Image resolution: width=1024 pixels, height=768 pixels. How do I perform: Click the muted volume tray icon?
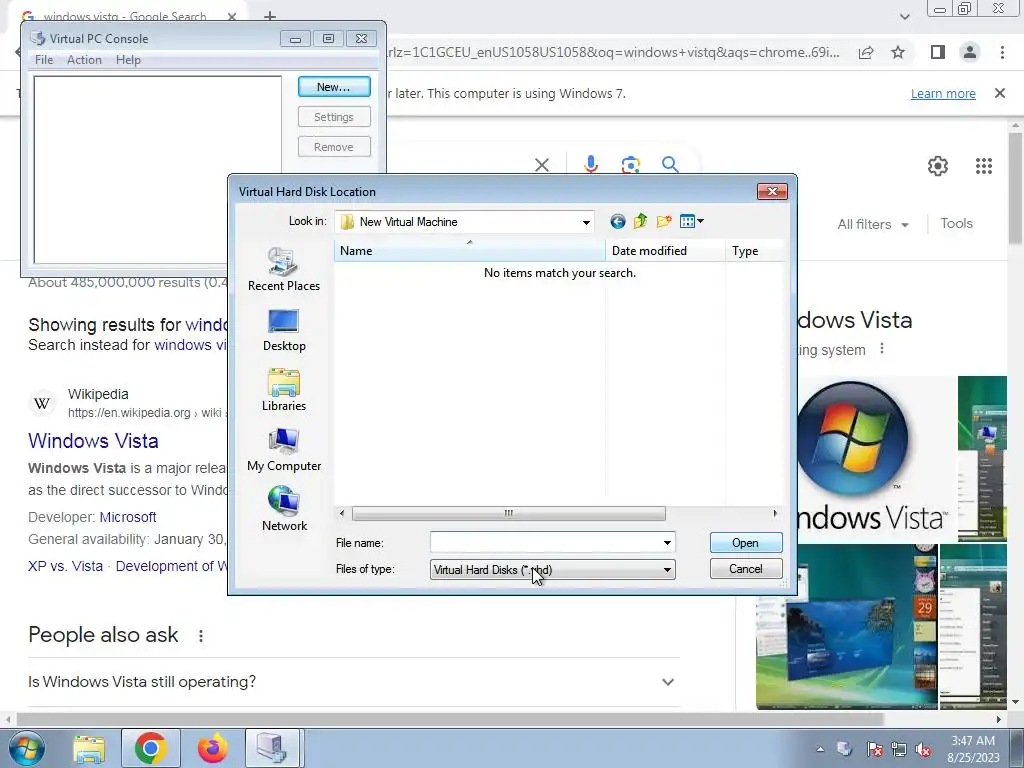pos(923,749)
